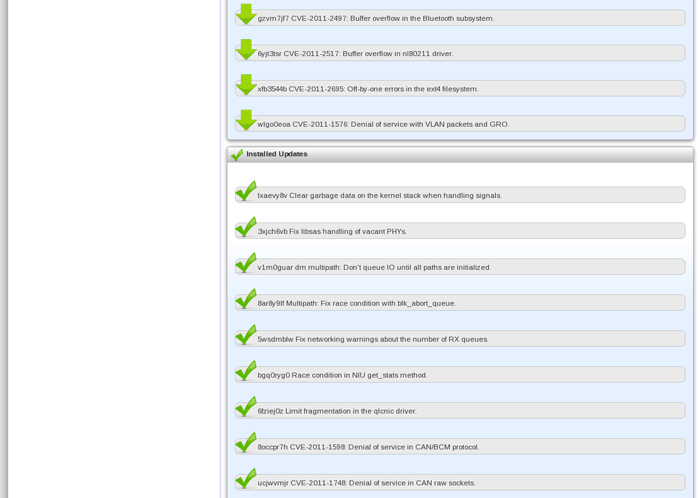Screen dimensions: 700x498
Task: Click checkmark icon in Installed Updates header
Action: 237,155
